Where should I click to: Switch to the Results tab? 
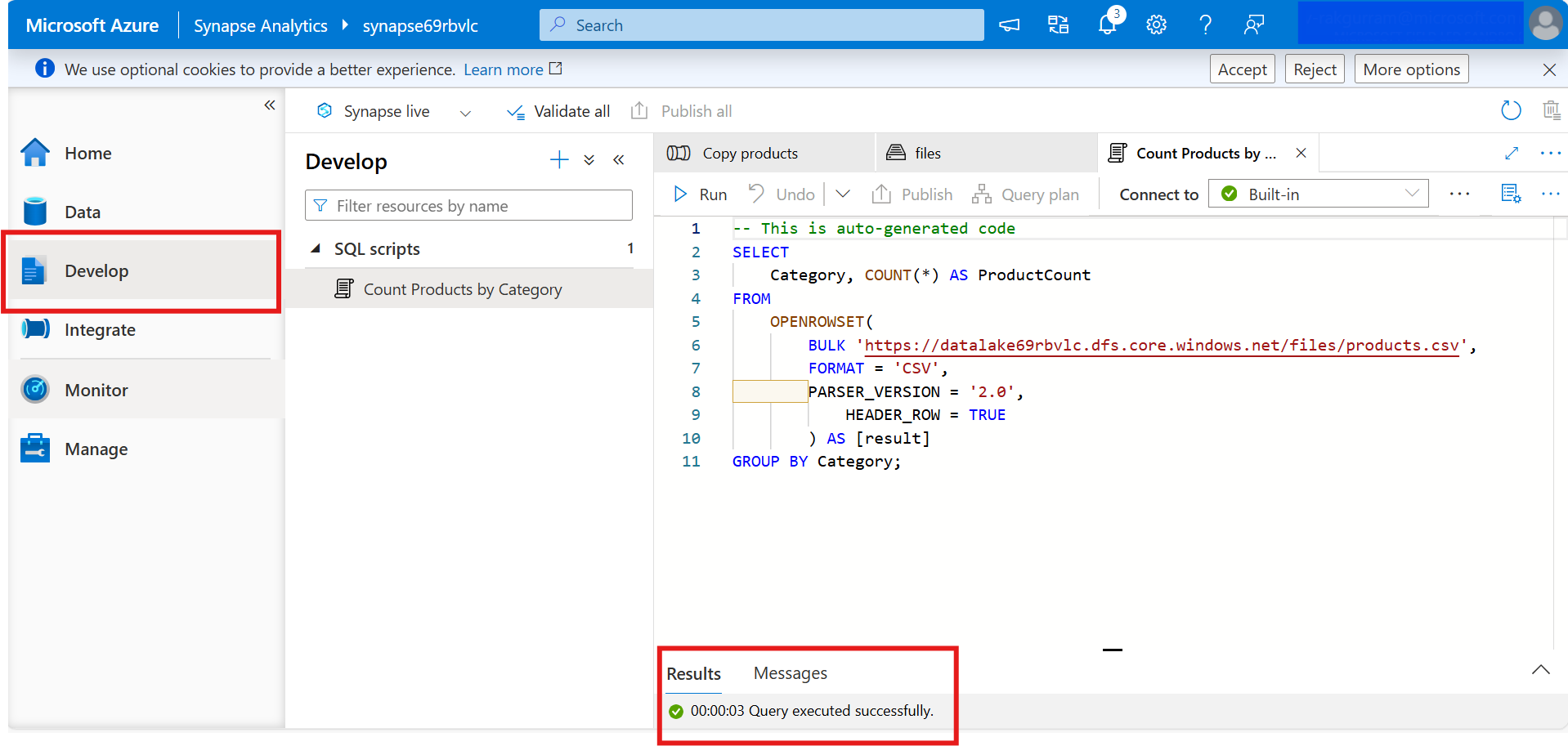pyautogui.click(x=693, y=673)
